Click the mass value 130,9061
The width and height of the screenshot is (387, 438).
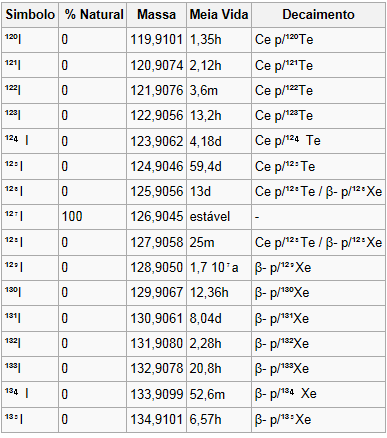tap(157, 318)
